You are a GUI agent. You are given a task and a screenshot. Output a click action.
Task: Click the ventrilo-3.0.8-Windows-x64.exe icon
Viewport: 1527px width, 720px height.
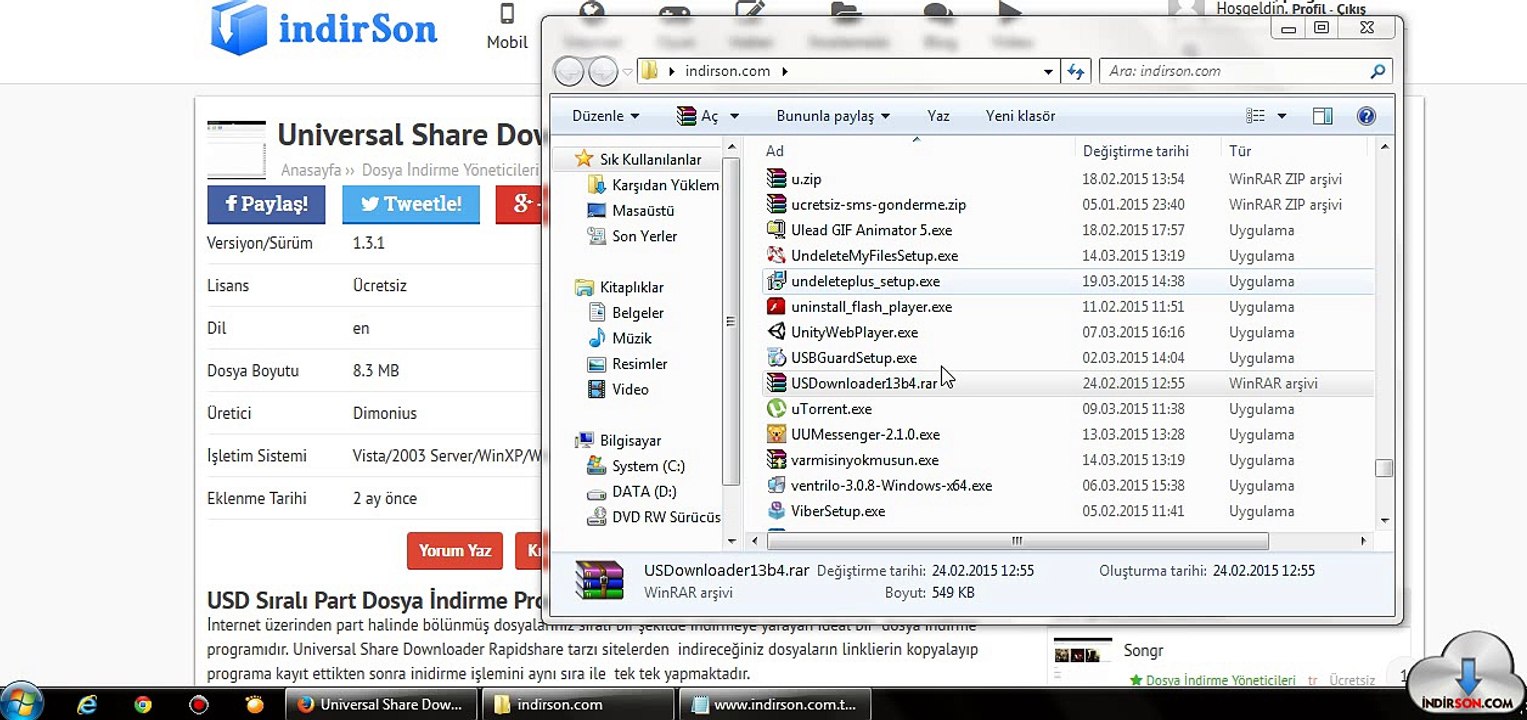point(776,485)
